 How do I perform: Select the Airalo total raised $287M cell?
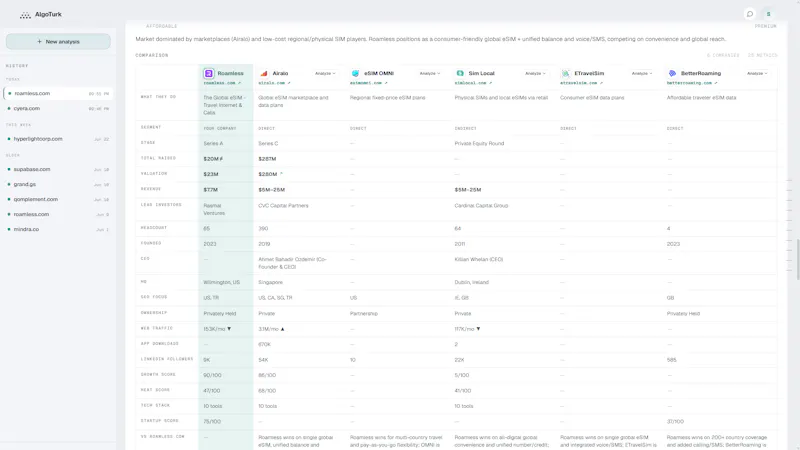click(x=267, y=159)
